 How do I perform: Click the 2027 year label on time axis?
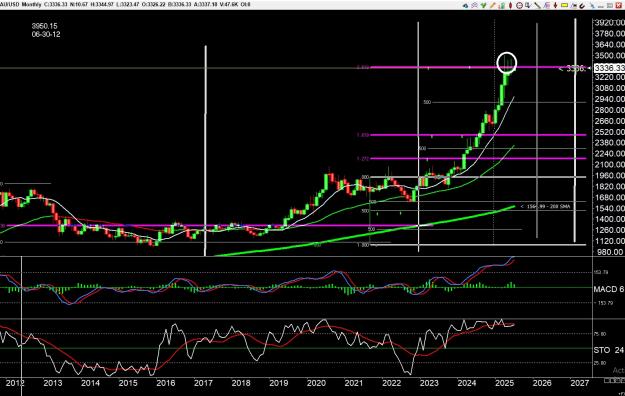point(580,383)
